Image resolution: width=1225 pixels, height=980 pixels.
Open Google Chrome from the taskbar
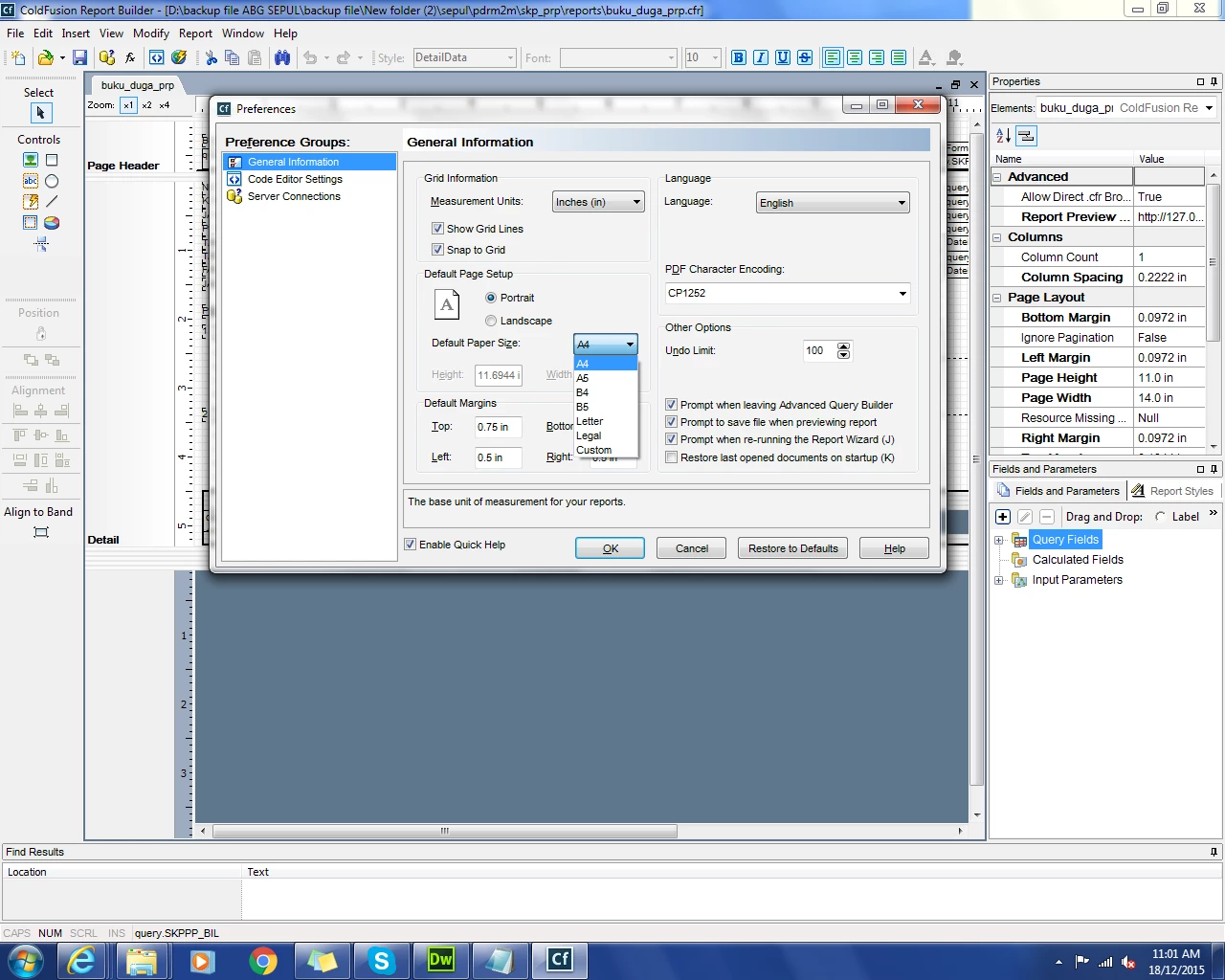263,960
